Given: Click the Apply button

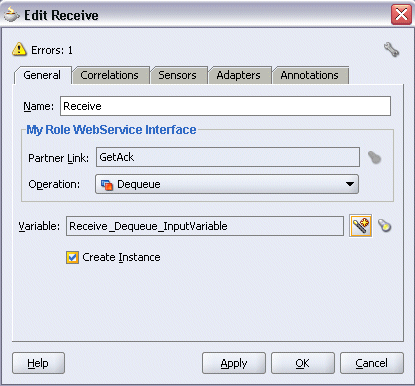Looking at the screenshot, I should (x=234, y=363).
